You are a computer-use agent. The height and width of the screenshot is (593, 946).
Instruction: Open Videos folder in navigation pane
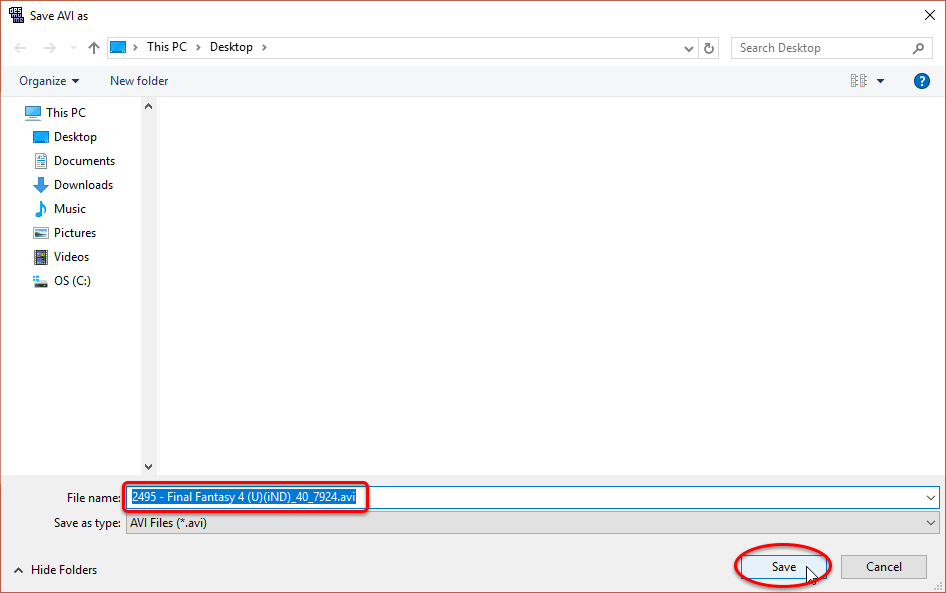click(x=71, y=257)
